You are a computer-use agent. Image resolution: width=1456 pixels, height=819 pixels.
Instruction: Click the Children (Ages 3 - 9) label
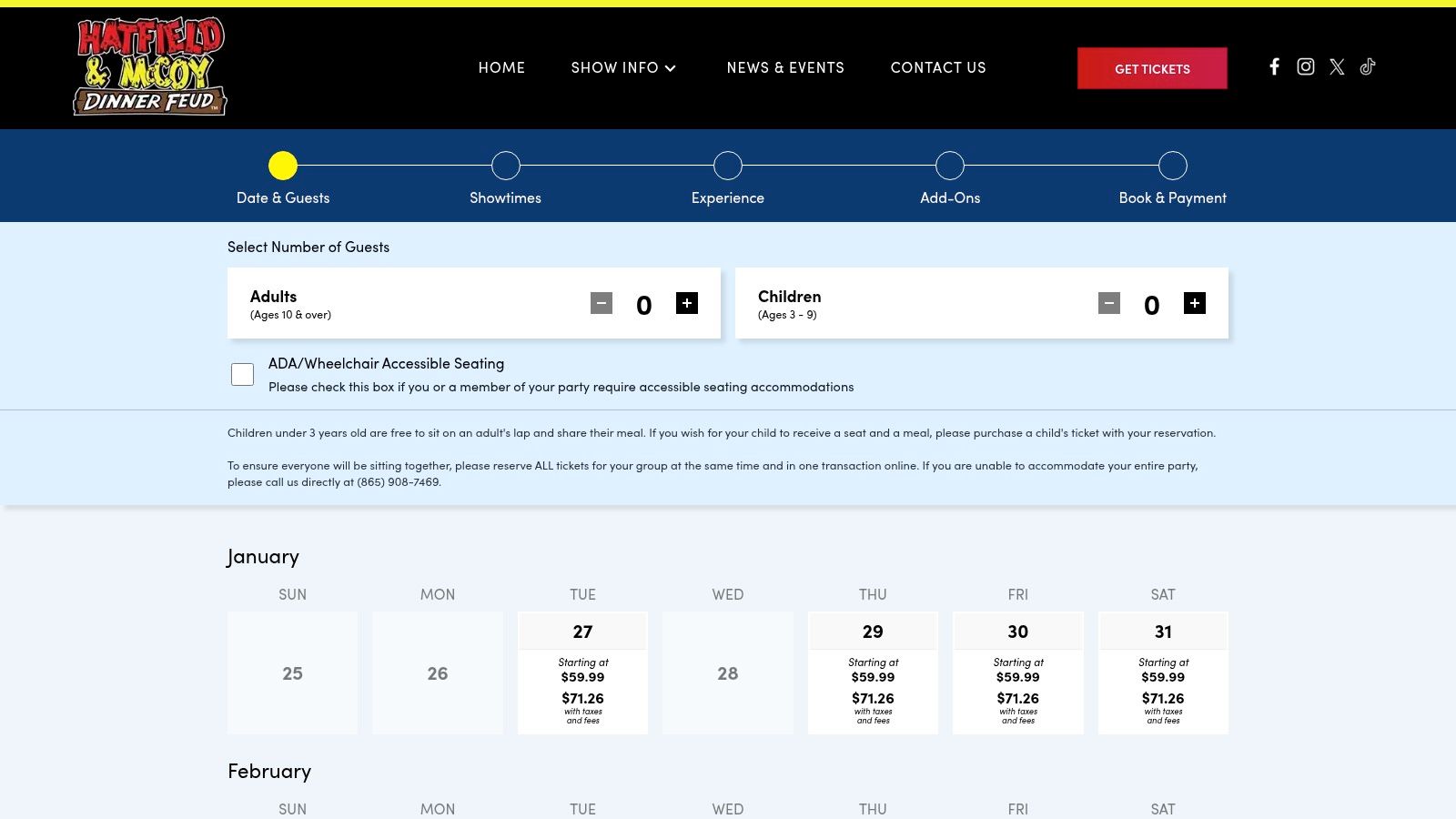click(x=789, y=304)
